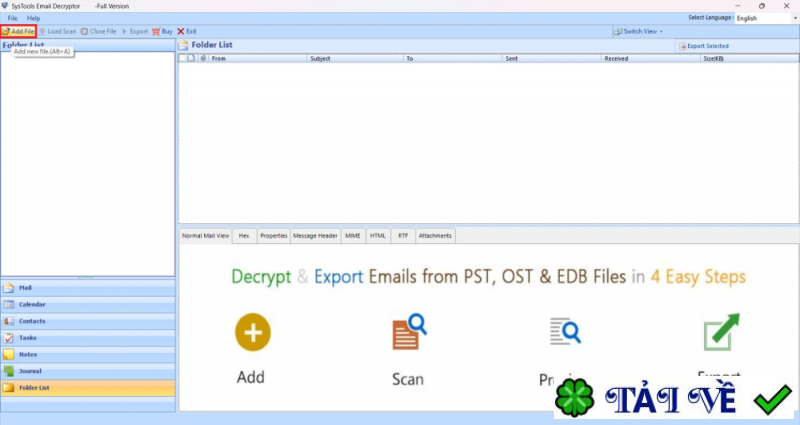
Task: Open the Mail navigation section
Action: 88,288
